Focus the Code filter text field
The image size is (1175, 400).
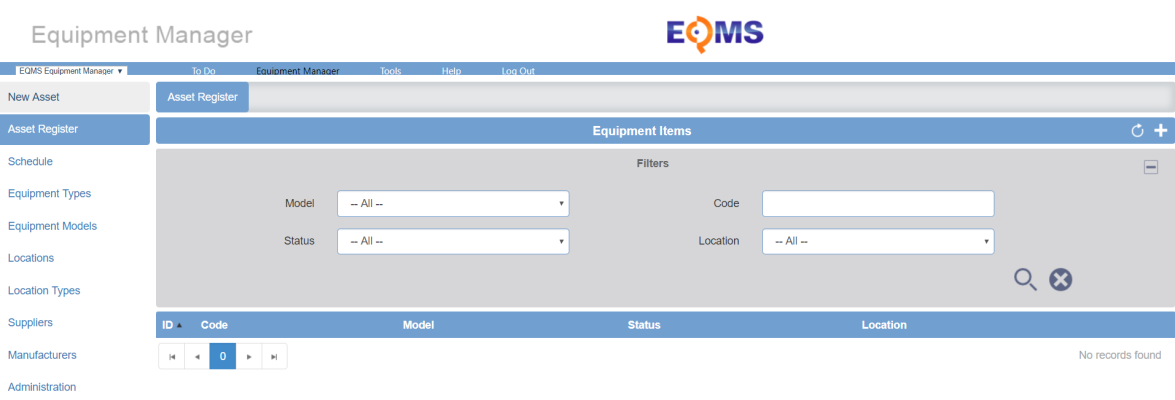click(878, 203)
